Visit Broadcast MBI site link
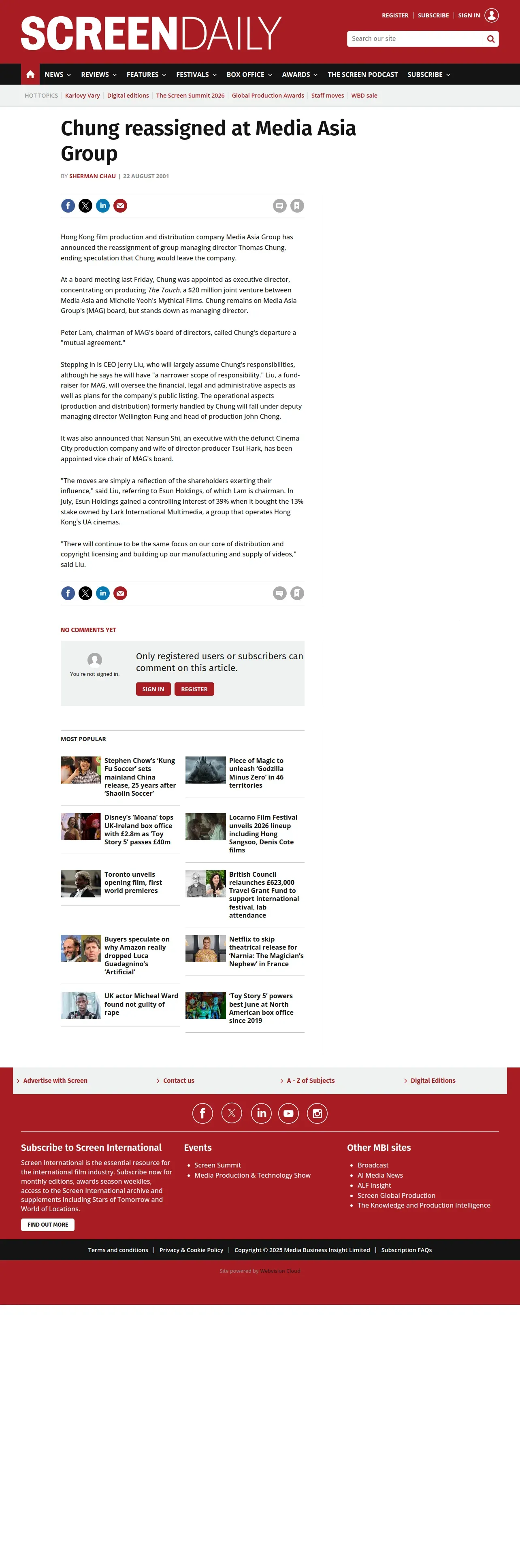Screen dimensions: 520x1568 pos(373,1165)
